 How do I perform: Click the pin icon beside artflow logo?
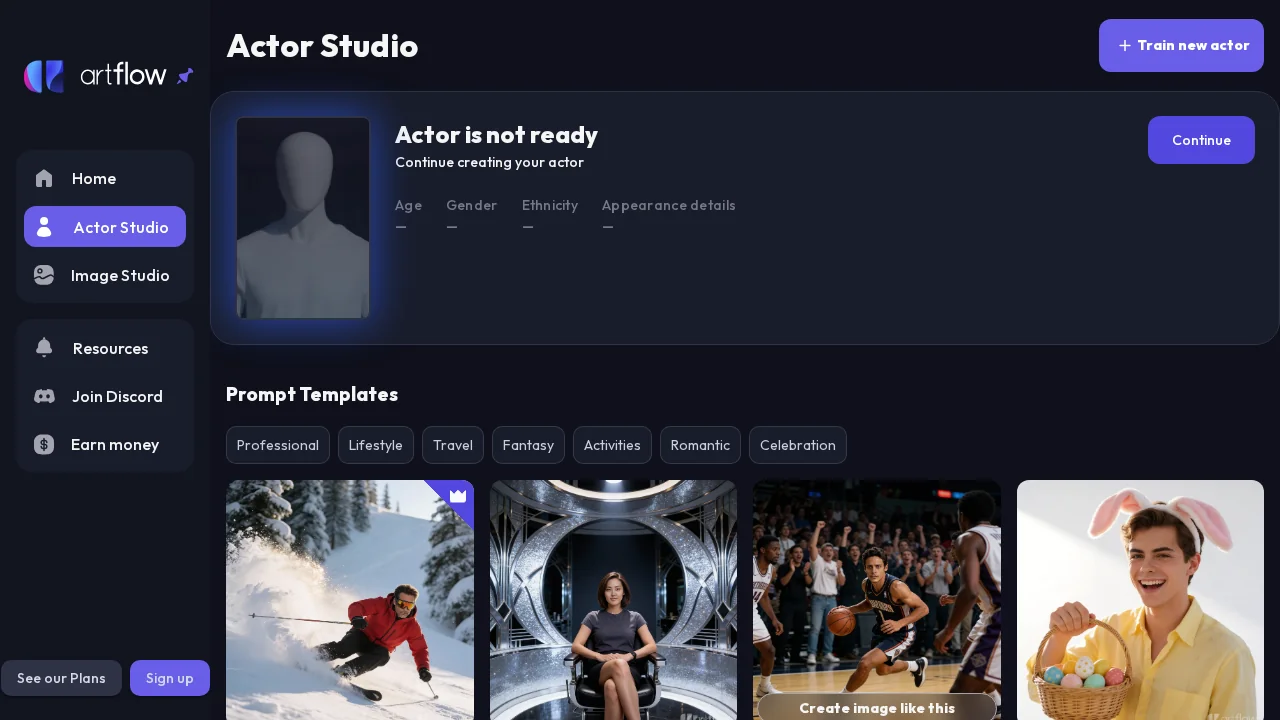[x=185, y=76]
